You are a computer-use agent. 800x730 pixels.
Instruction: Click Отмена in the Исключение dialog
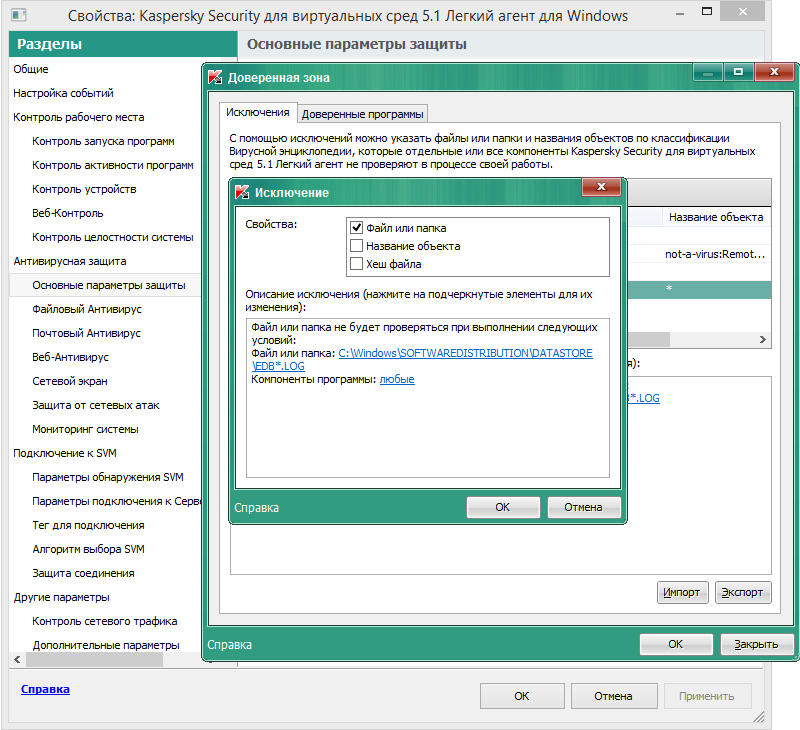click(x=583, y=507)
